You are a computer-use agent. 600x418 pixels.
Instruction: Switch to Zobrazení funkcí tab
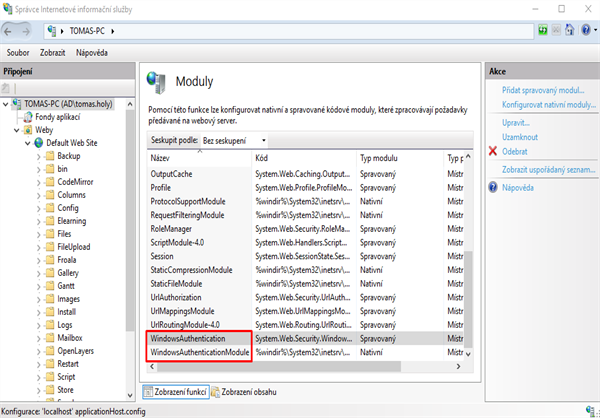(176, 392)
